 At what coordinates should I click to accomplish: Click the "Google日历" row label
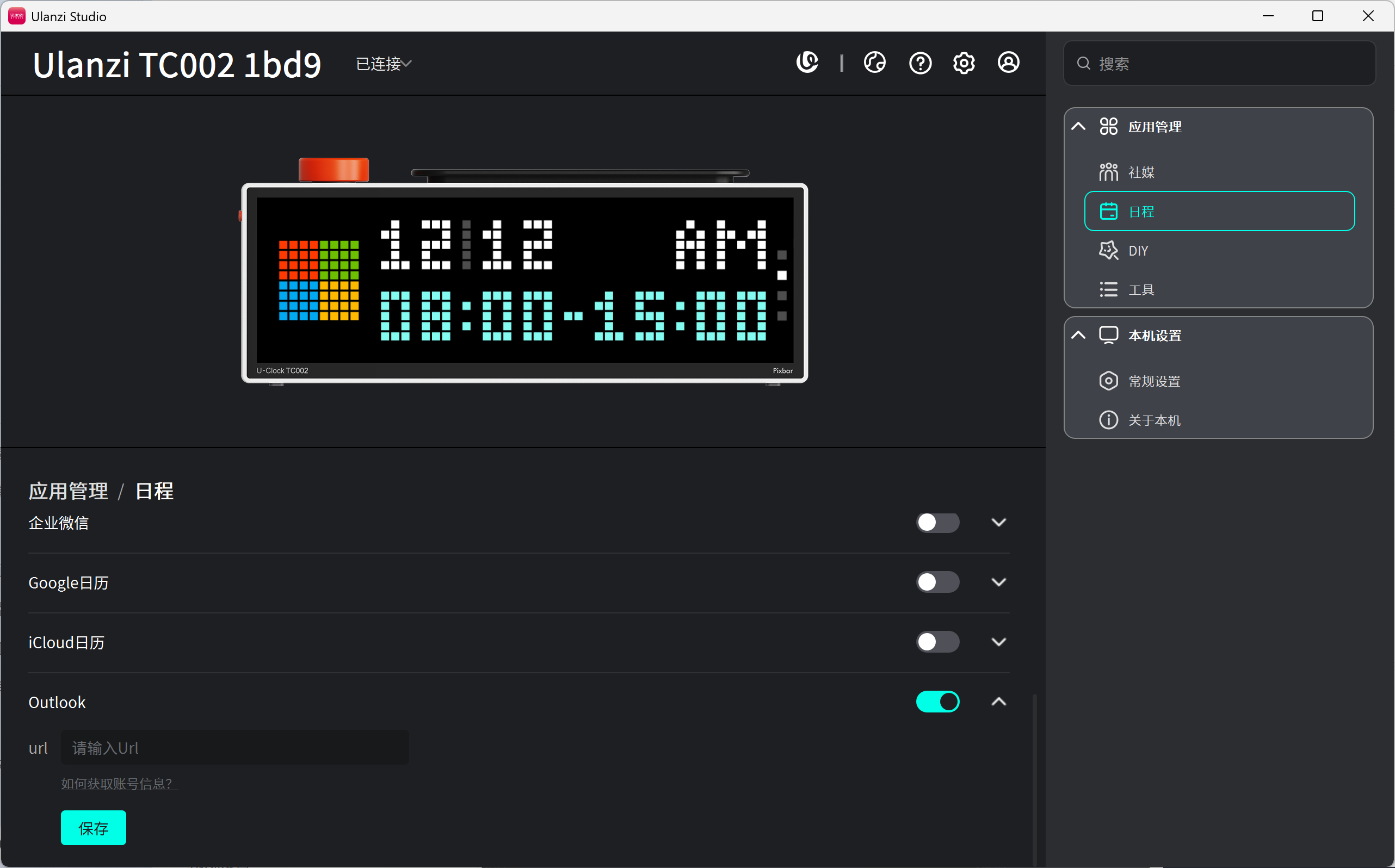click(x=69, y=582)
